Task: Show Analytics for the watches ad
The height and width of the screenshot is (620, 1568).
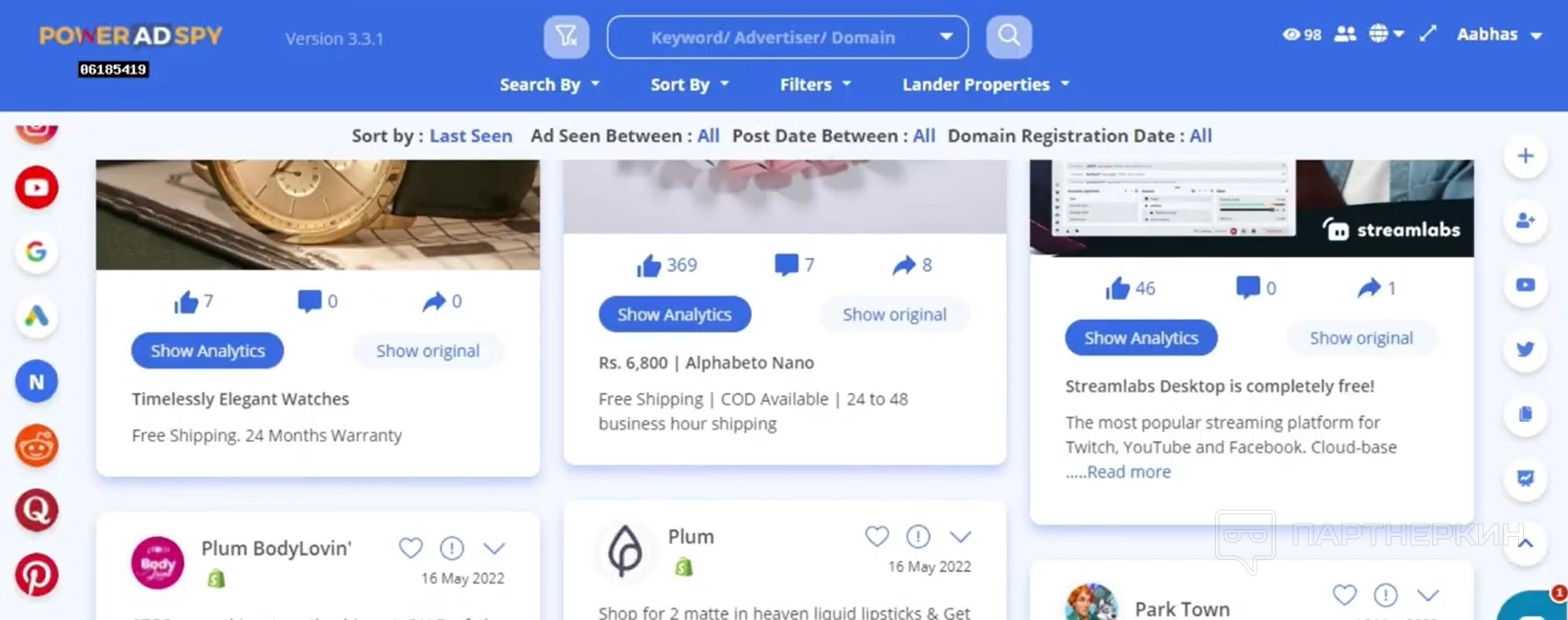Action: click(207, 350)
